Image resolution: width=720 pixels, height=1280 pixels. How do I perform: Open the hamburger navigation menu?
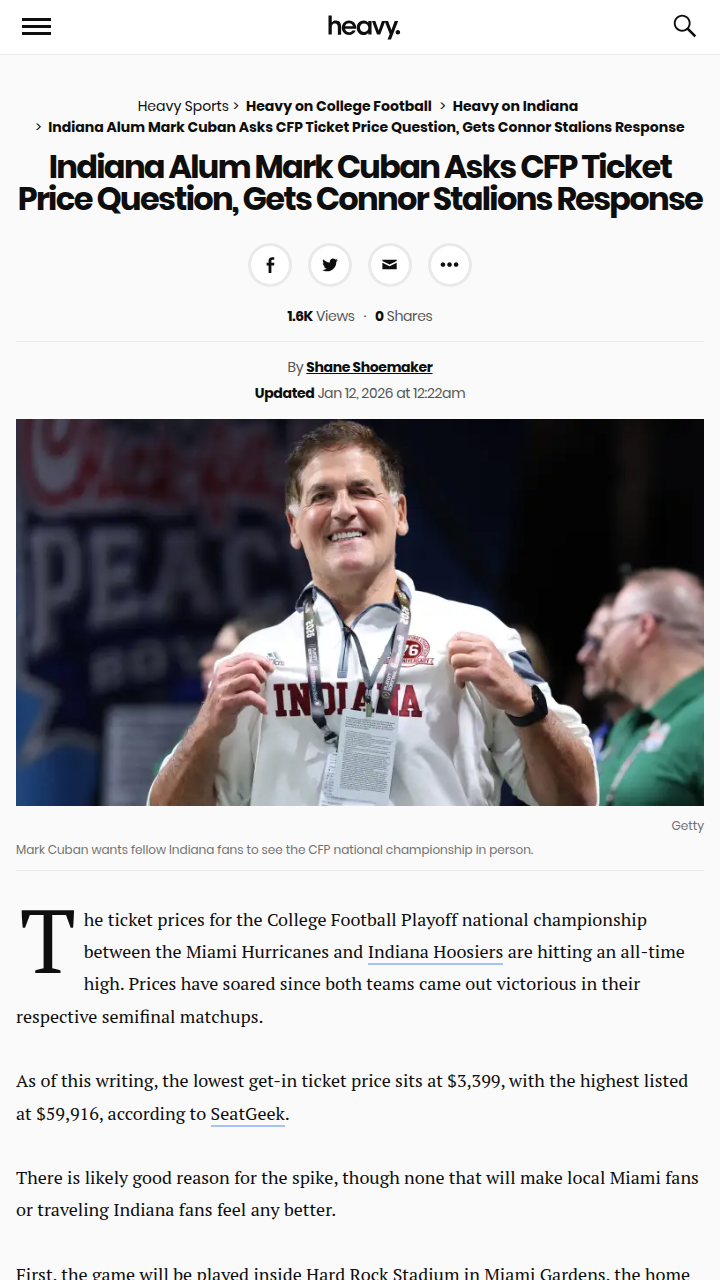pyautogui.click(x=36, y=27)
